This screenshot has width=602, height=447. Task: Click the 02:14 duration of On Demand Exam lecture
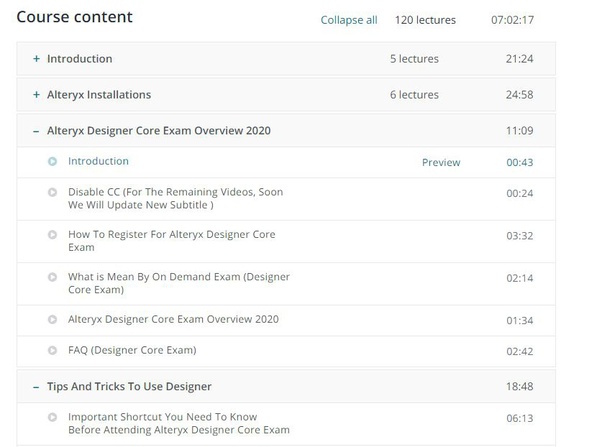pyautogui.click(x=520, y=278)
